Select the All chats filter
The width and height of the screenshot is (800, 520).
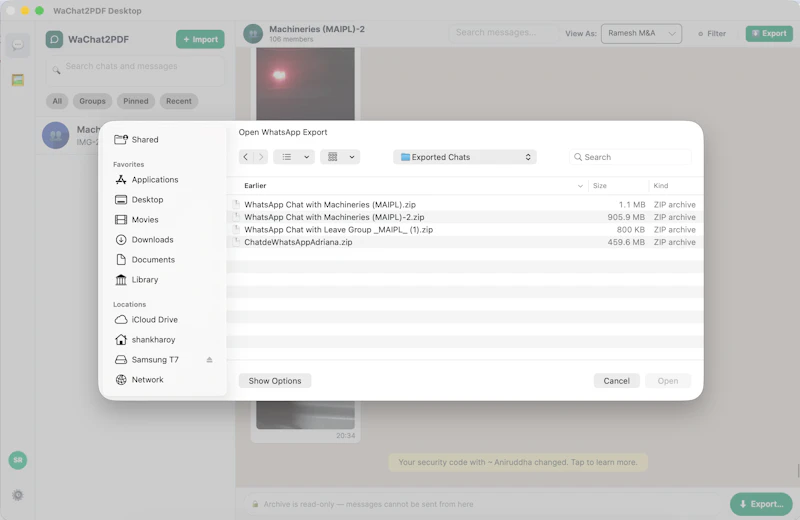click(x=57, y=101)
